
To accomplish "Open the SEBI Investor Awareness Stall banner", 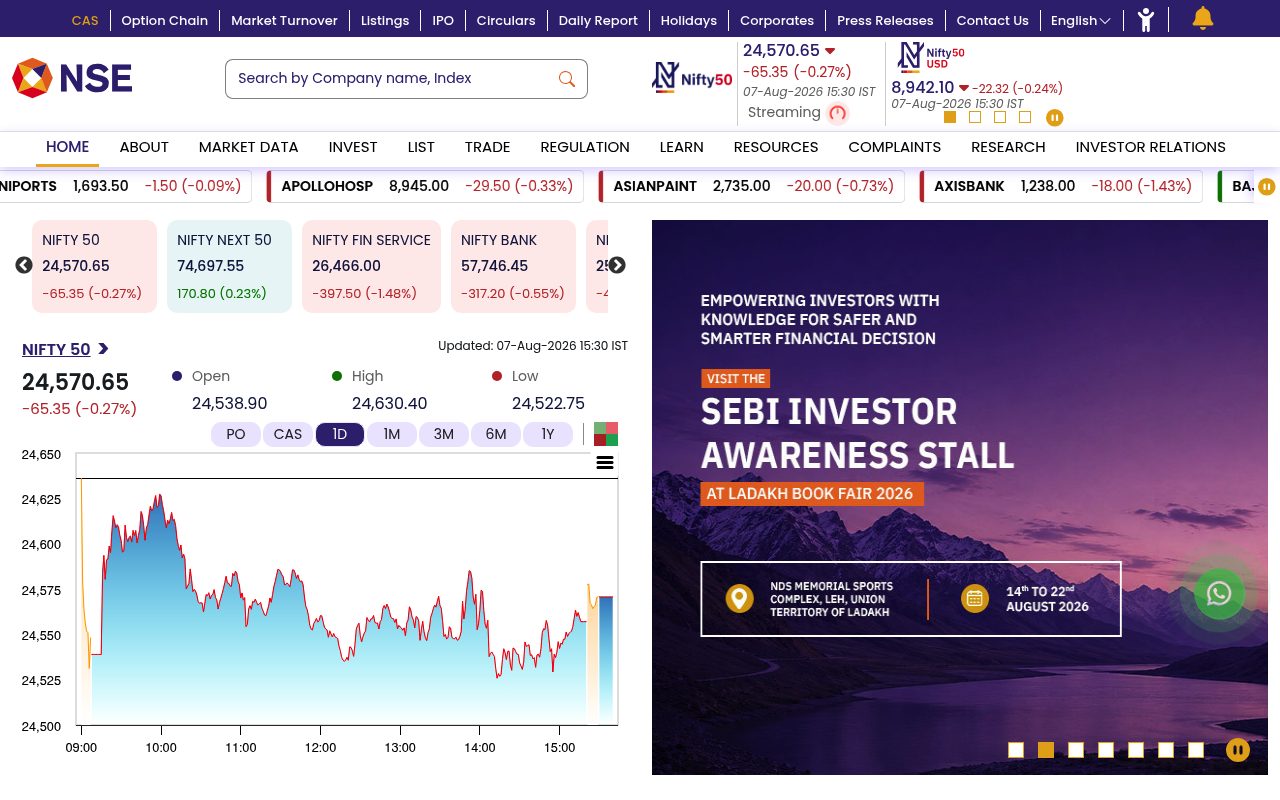I will point(960,497).
